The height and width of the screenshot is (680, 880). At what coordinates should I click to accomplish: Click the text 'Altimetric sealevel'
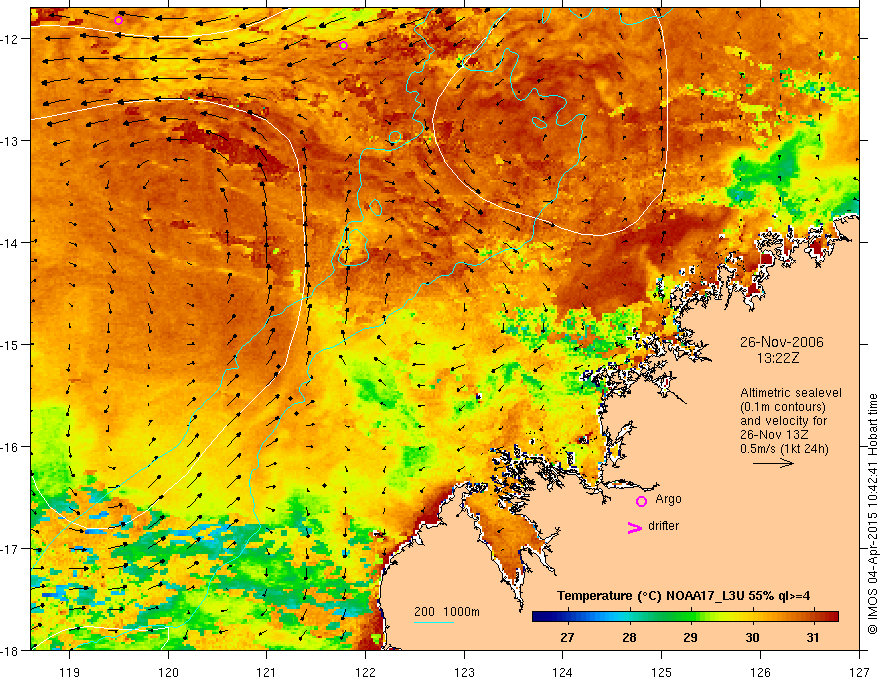(x=791, y=393)
